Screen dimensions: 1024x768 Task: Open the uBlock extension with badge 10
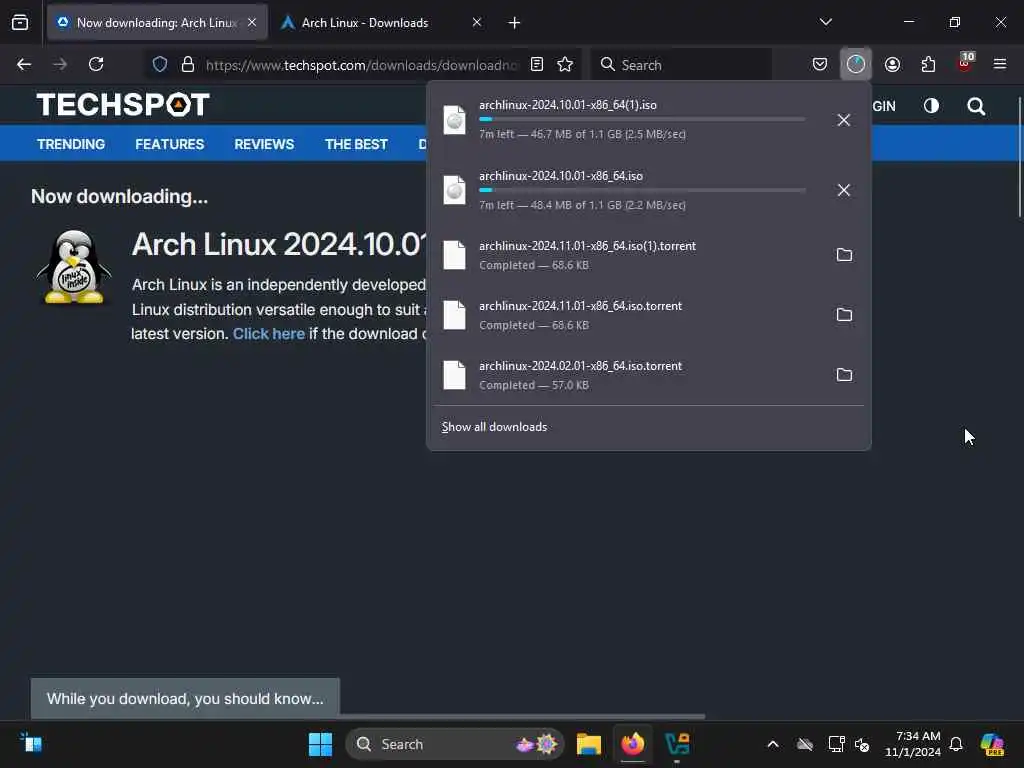tap(965, 63)
